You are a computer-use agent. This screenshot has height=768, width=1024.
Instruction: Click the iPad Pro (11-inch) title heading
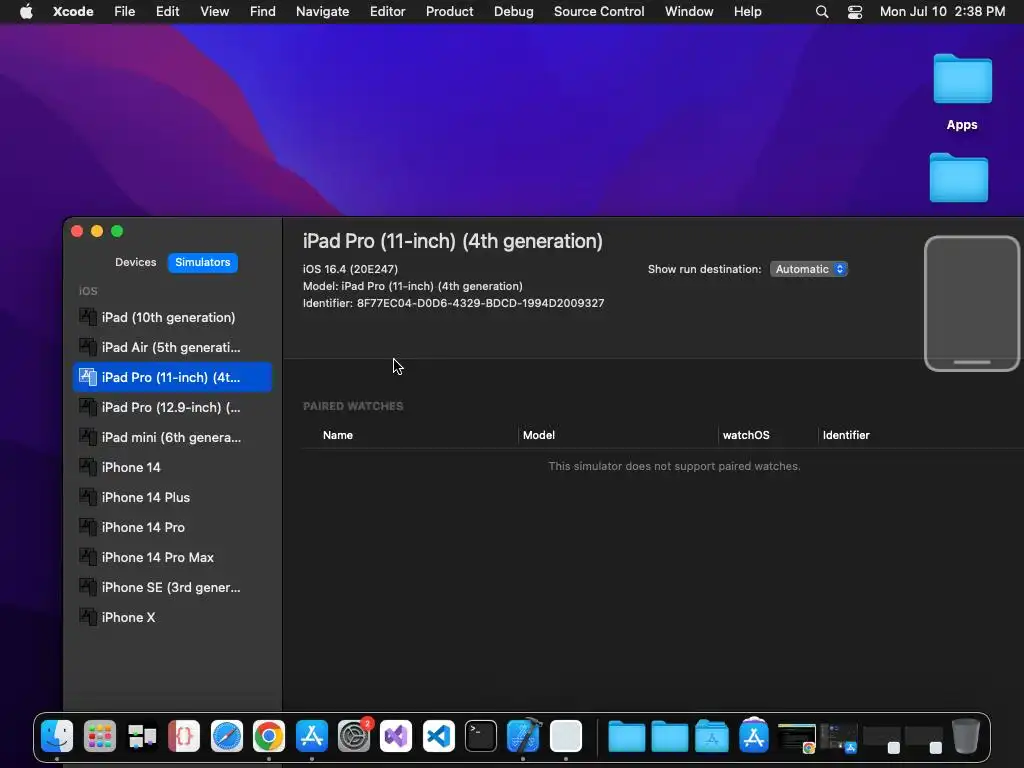[453, 242]
